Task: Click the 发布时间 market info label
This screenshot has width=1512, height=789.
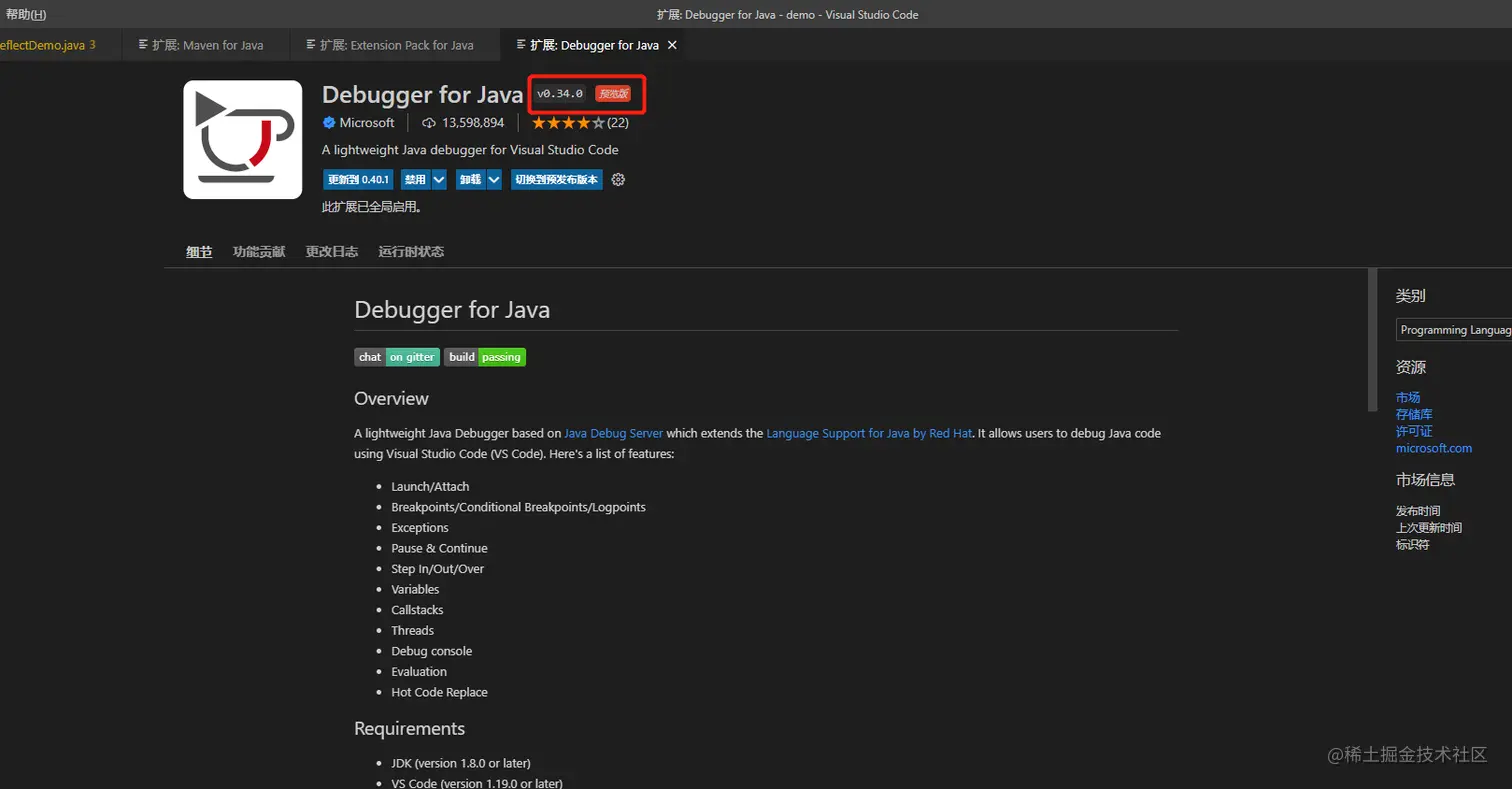Action: click(1418, 511)
